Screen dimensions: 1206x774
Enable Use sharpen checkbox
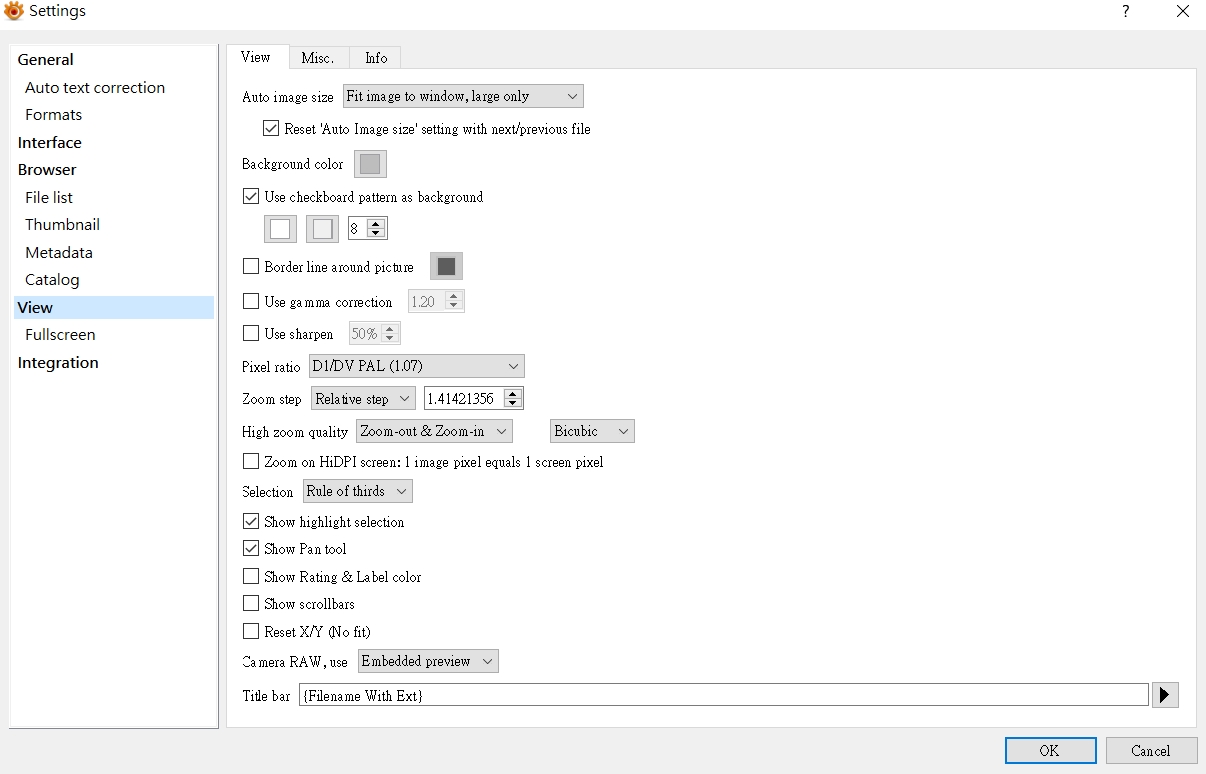(251, 333)
